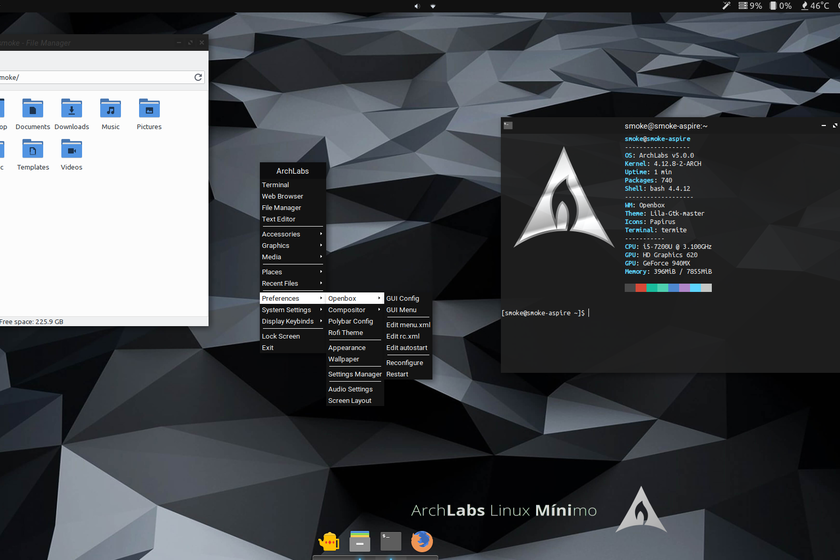The height and width of the screenshot is (560, 840).
Task: Click the reload icon in the File Manager path bar
Action: pos(198,77)
